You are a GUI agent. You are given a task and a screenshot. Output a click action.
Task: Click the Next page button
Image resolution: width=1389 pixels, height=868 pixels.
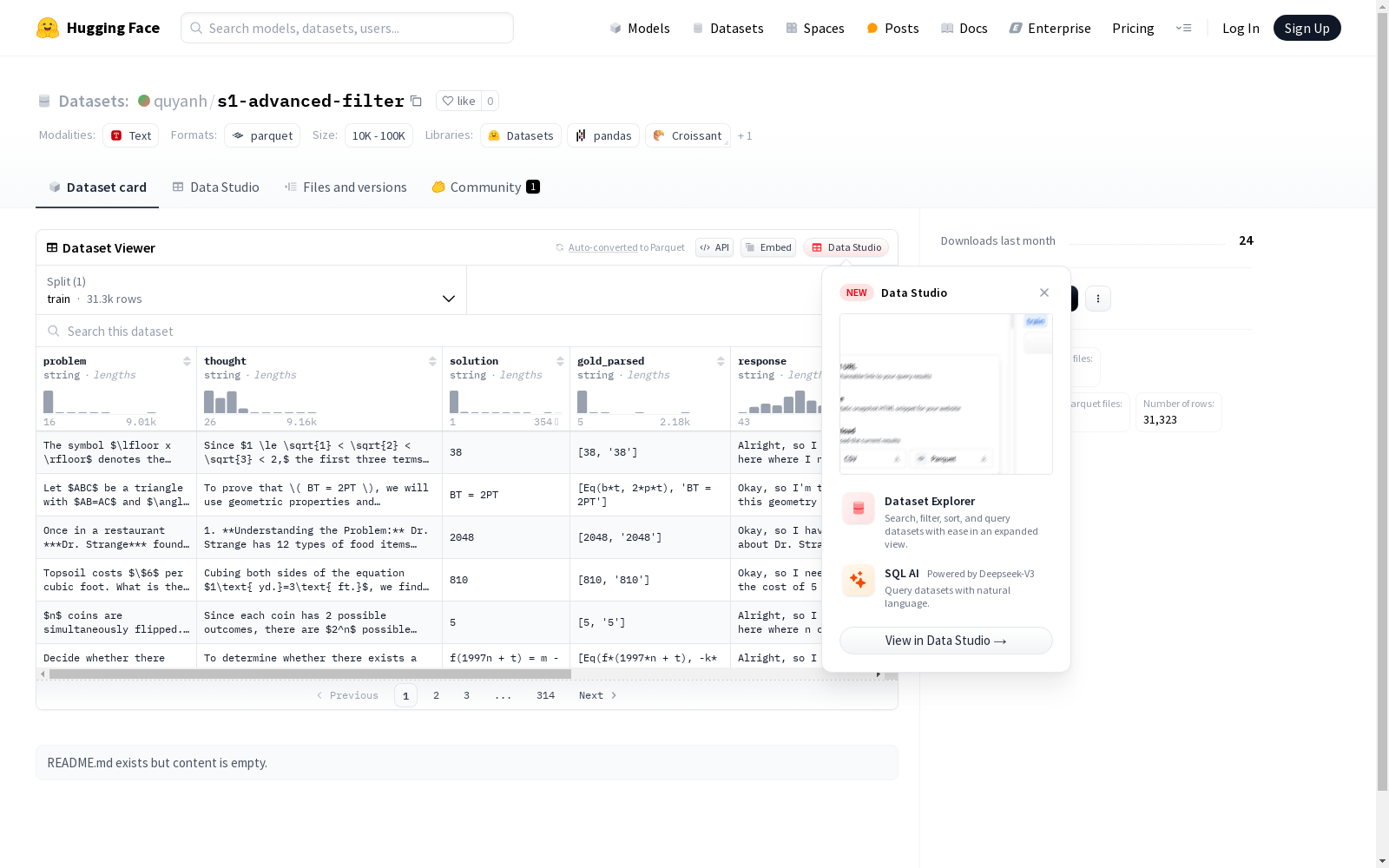(x=598, y=695)
